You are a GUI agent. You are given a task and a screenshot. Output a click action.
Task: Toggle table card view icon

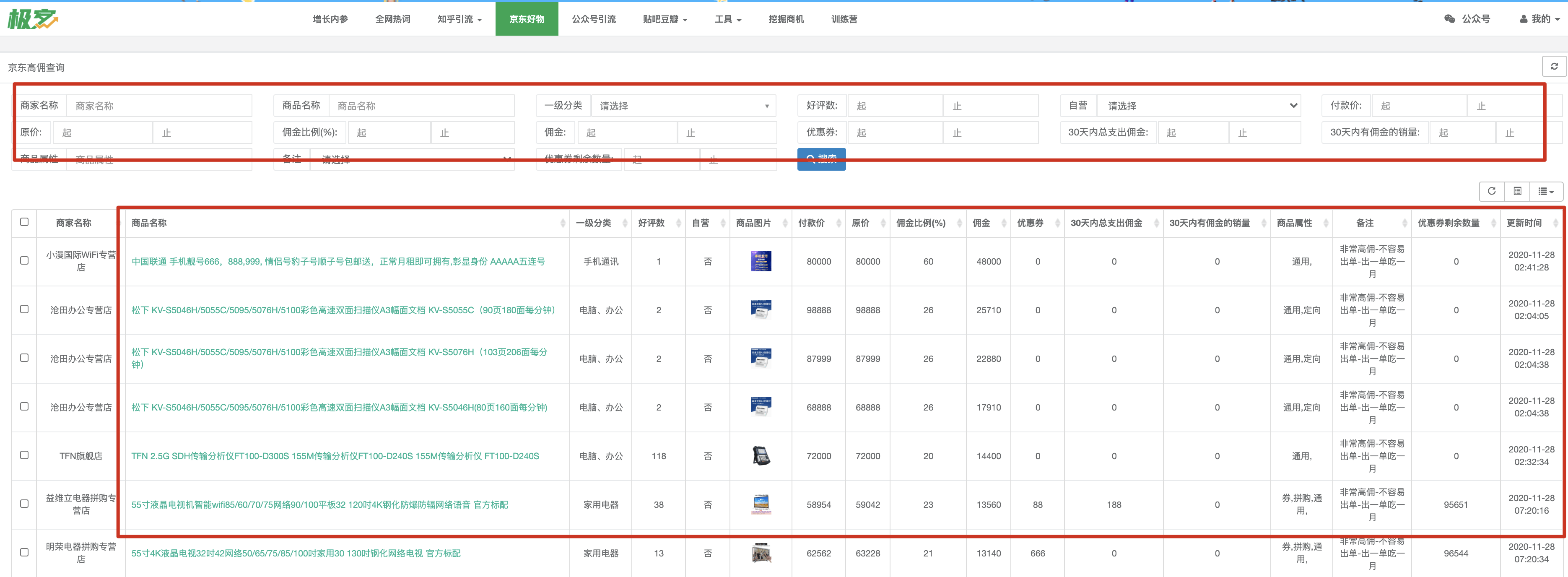click(1517, 191)
